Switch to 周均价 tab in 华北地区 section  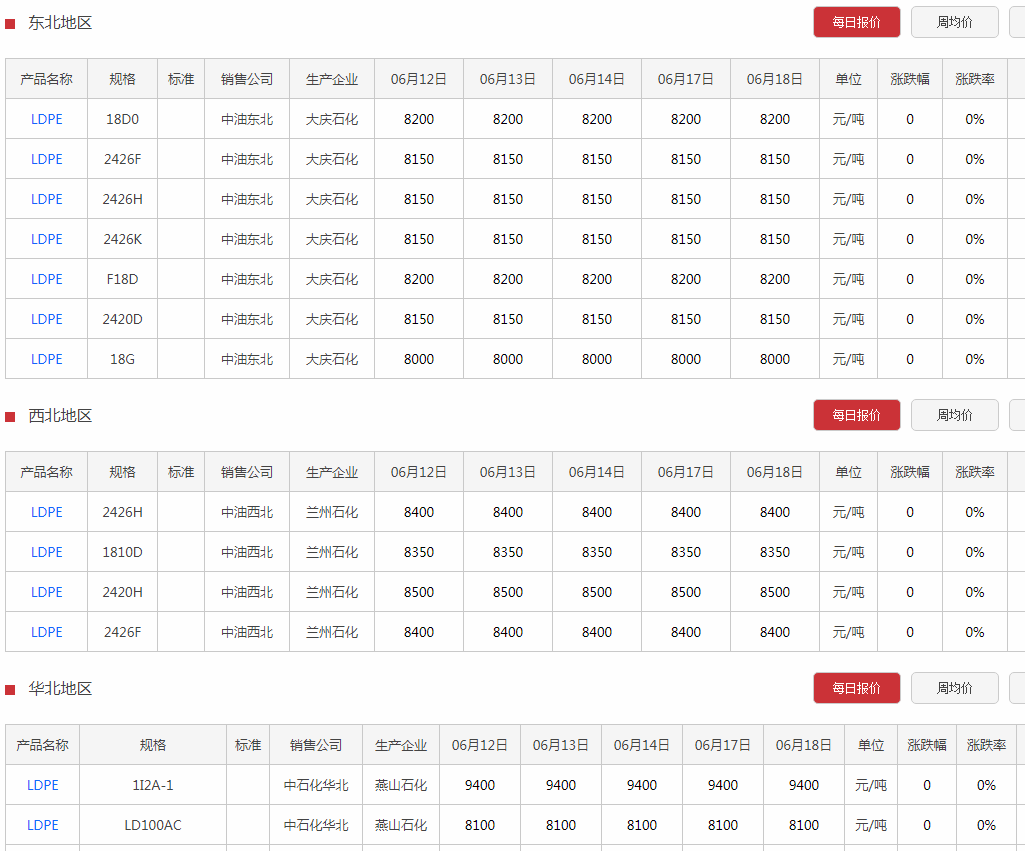pyautogui.click(x=954, y=688)
